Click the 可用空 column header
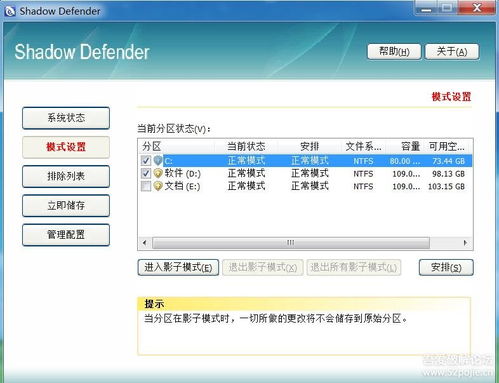 pyautogui.click(x=447, y=147)
